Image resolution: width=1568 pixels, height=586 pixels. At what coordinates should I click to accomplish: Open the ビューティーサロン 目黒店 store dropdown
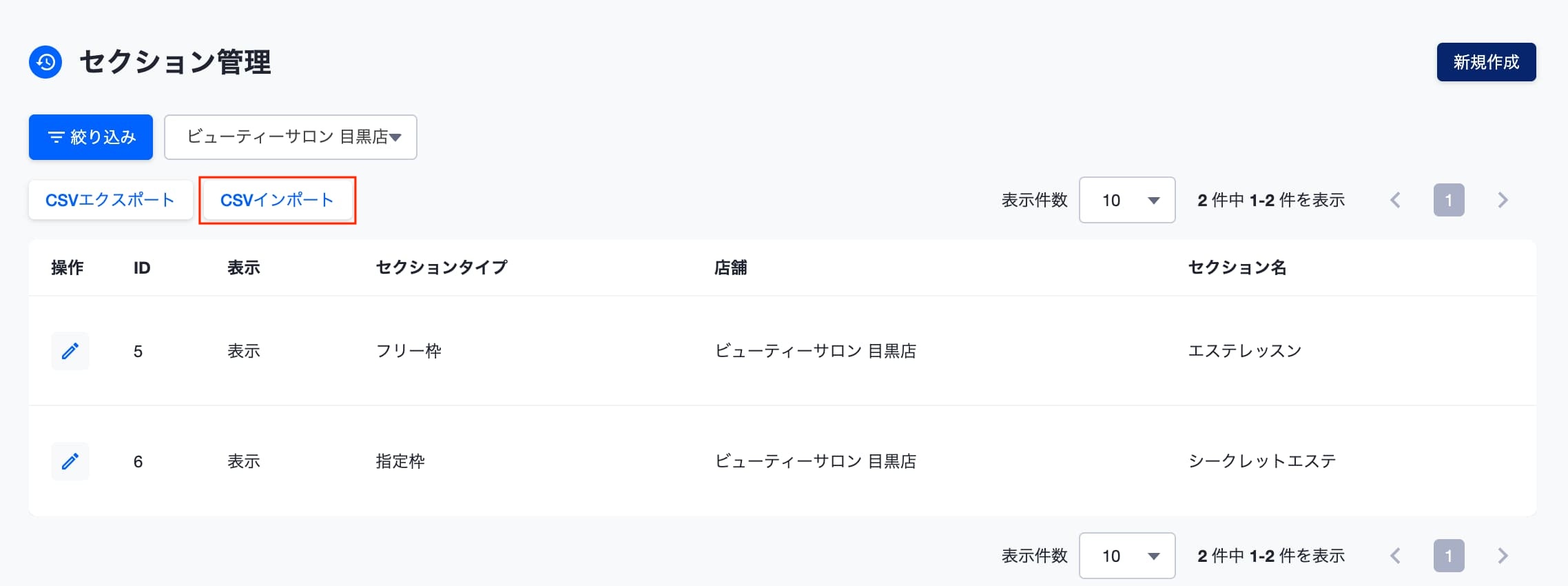291,137
